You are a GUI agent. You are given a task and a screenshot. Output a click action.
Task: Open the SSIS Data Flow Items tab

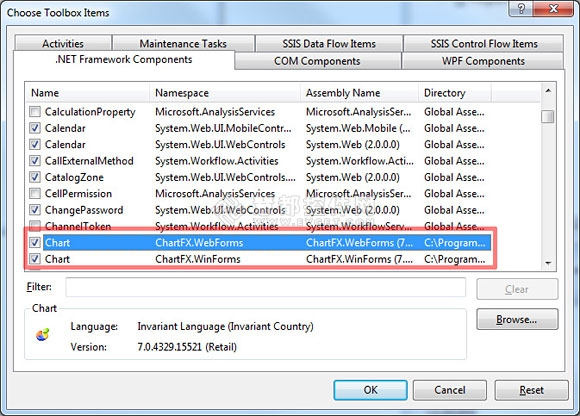coord(329,43)
